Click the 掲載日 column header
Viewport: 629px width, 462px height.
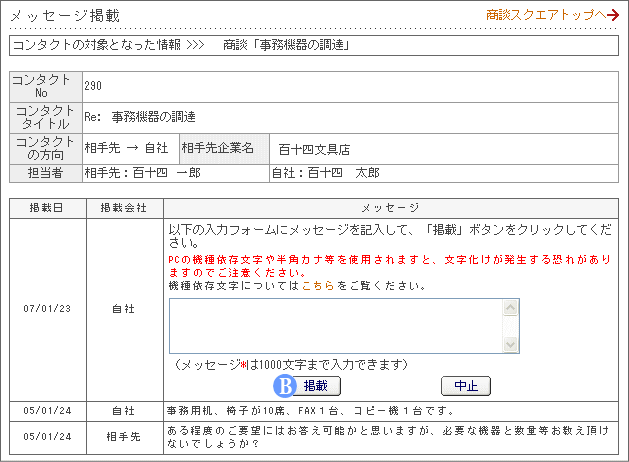(x=47, y=208)
